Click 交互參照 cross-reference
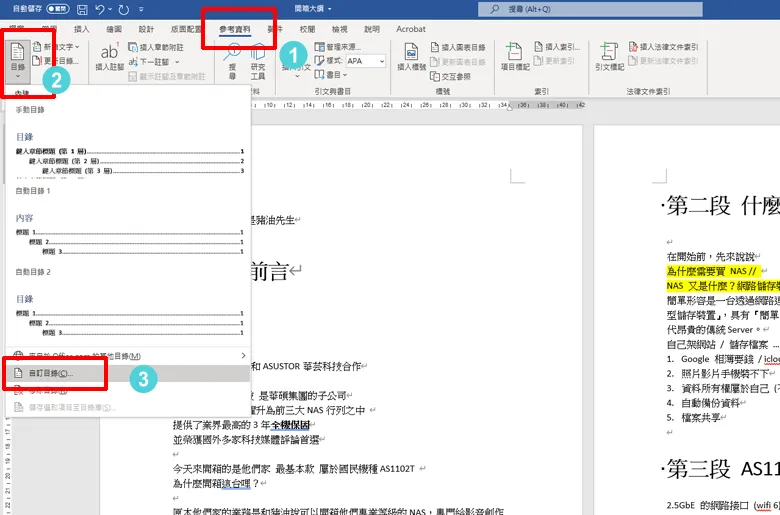The width and height of the screenshot is (780, 515). [451, 77]
